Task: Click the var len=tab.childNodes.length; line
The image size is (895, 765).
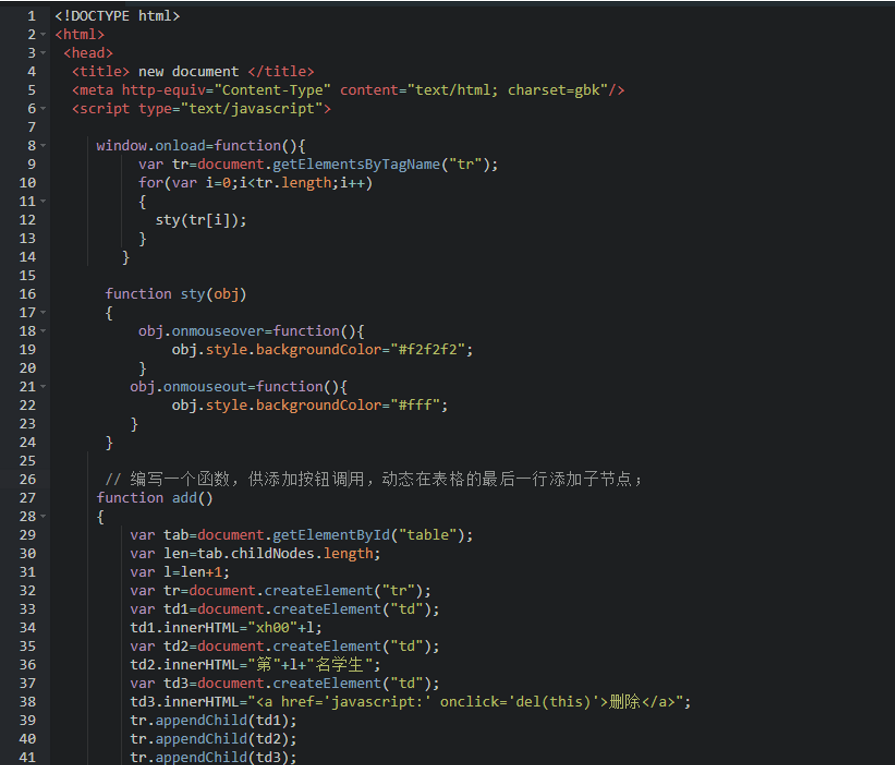Action: click(255, 554)
